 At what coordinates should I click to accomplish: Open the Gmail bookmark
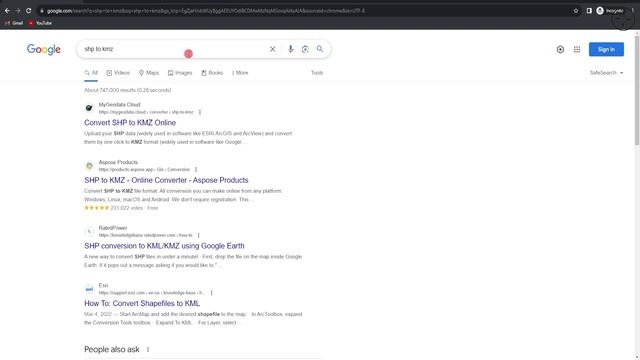click(14, 23)
